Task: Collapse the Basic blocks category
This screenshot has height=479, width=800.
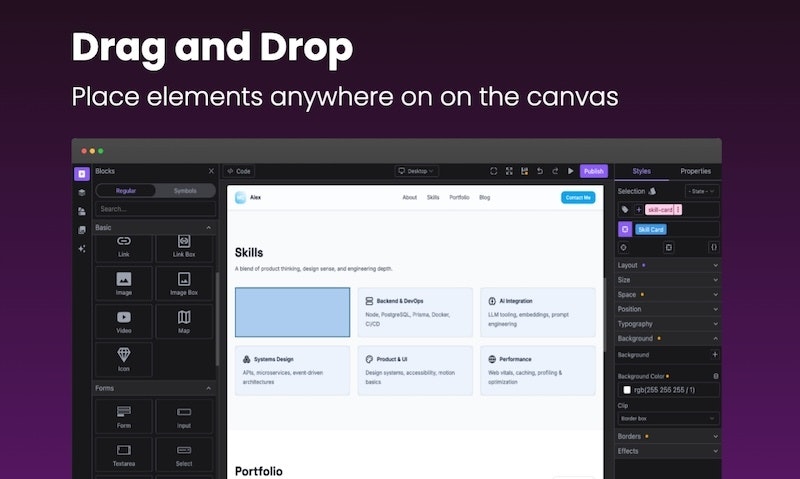Action: tap(209, 228)
